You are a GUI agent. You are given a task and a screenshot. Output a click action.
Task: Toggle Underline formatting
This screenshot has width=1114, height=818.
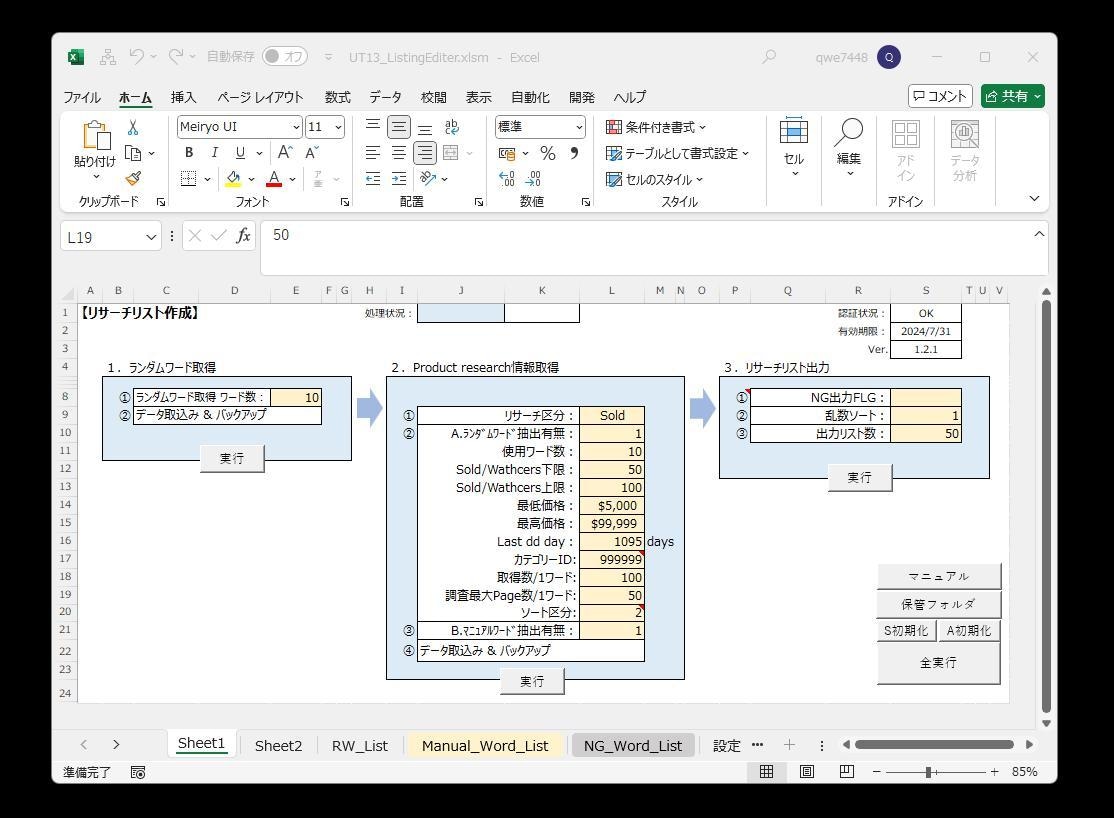[x=240, y=152]
